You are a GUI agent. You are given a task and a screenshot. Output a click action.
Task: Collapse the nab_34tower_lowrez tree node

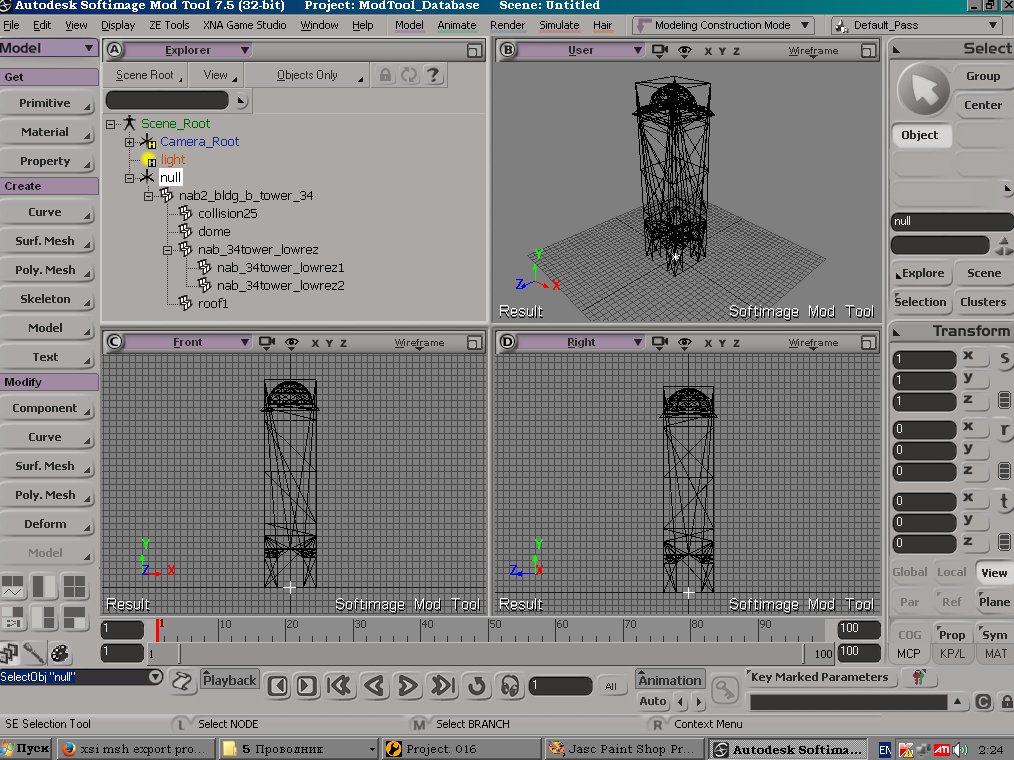pos(167,250)
